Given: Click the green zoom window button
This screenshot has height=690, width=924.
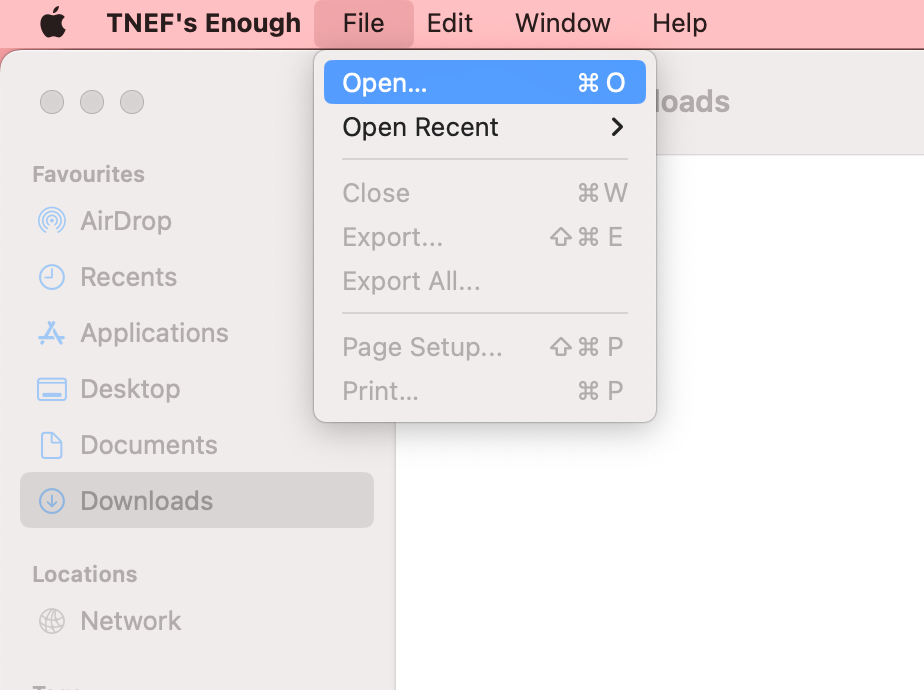Looking at the screenshot, I should 132,102.
